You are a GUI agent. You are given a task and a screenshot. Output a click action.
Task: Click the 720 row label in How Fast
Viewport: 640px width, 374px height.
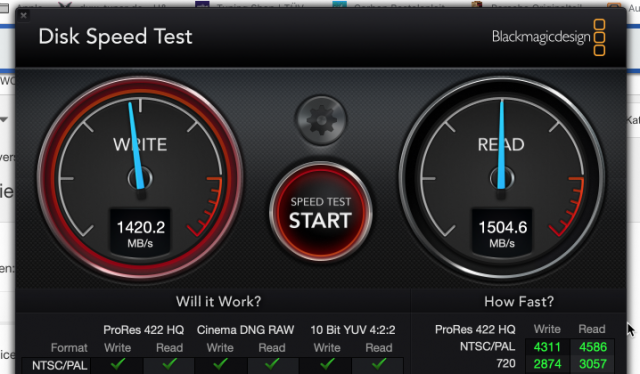(x=505, y=363)
